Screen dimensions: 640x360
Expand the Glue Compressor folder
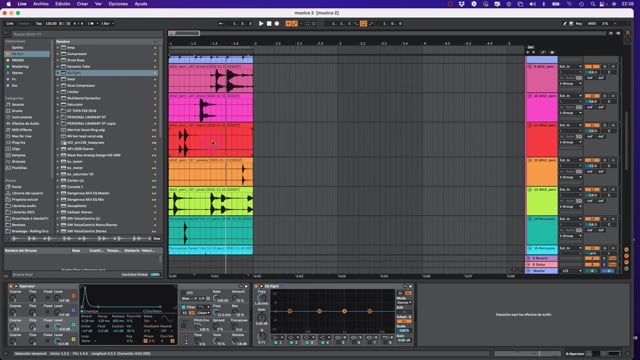[58, 86]
